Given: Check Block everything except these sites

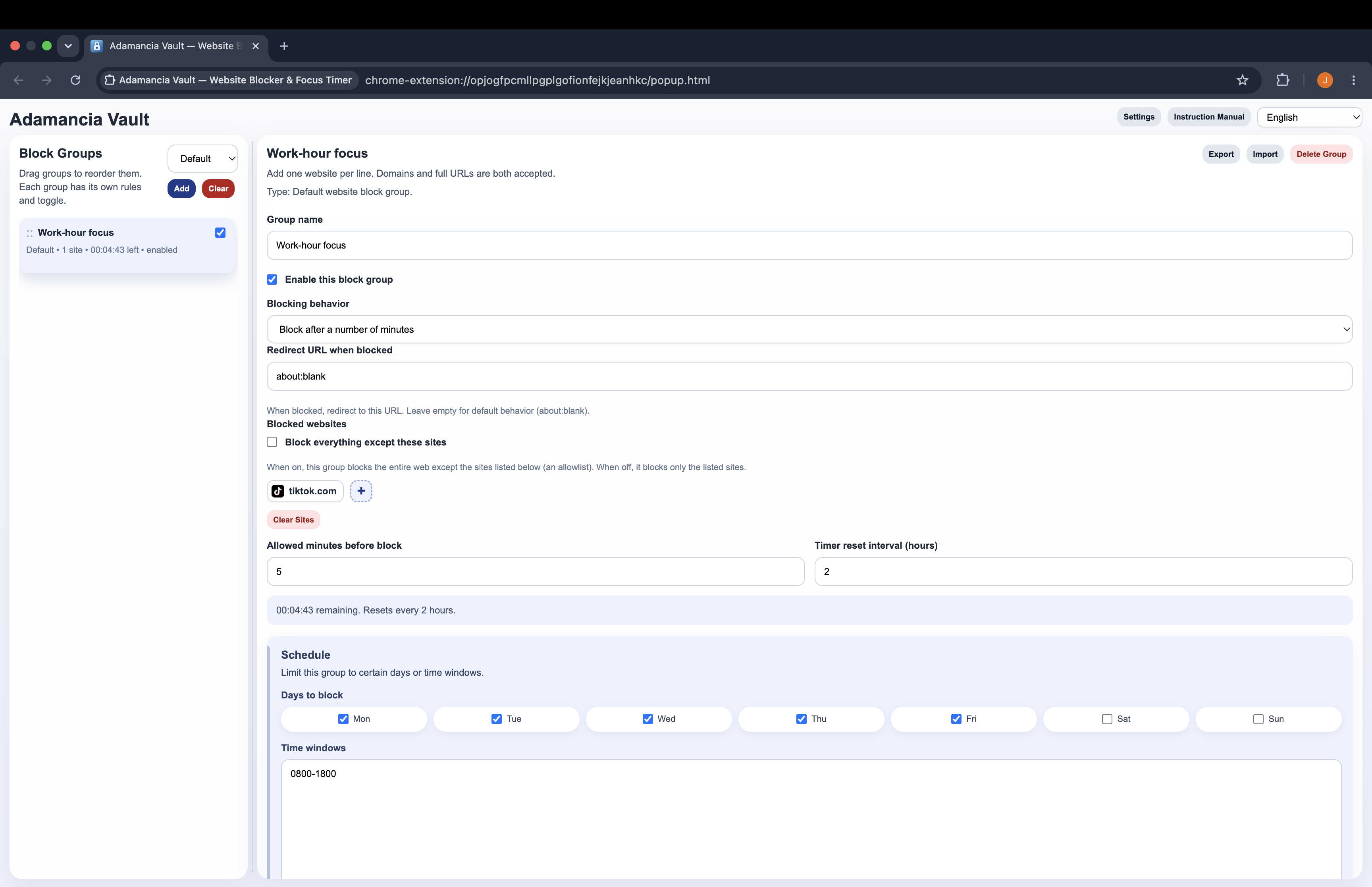Looking at the screenshot, I should 272,442.
